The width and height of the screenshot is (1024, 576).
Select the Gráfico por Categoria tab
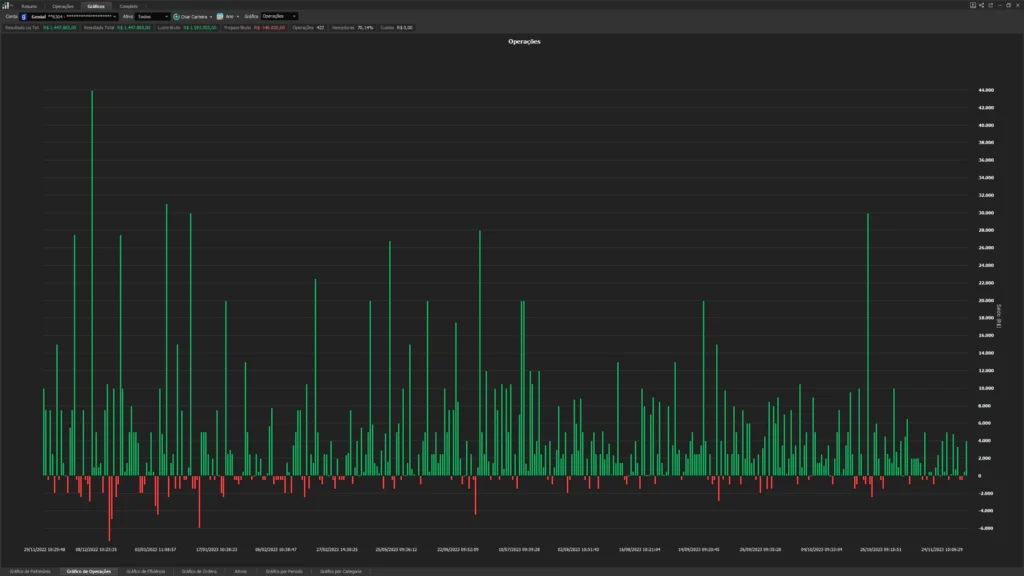click(341, 571)
